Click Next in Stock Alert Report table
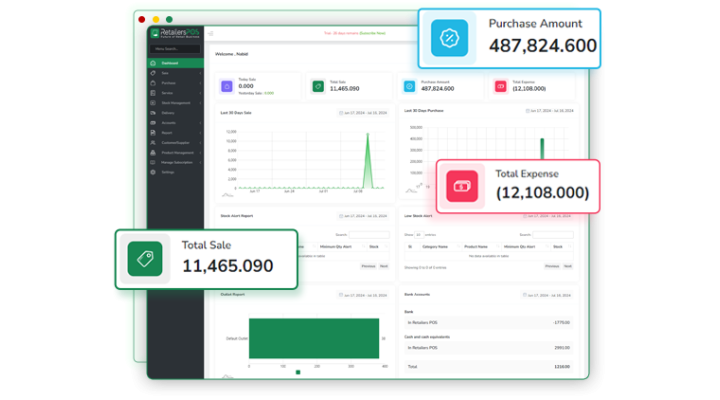This screenshot has width=720, height=400. (x=384, y=266)
